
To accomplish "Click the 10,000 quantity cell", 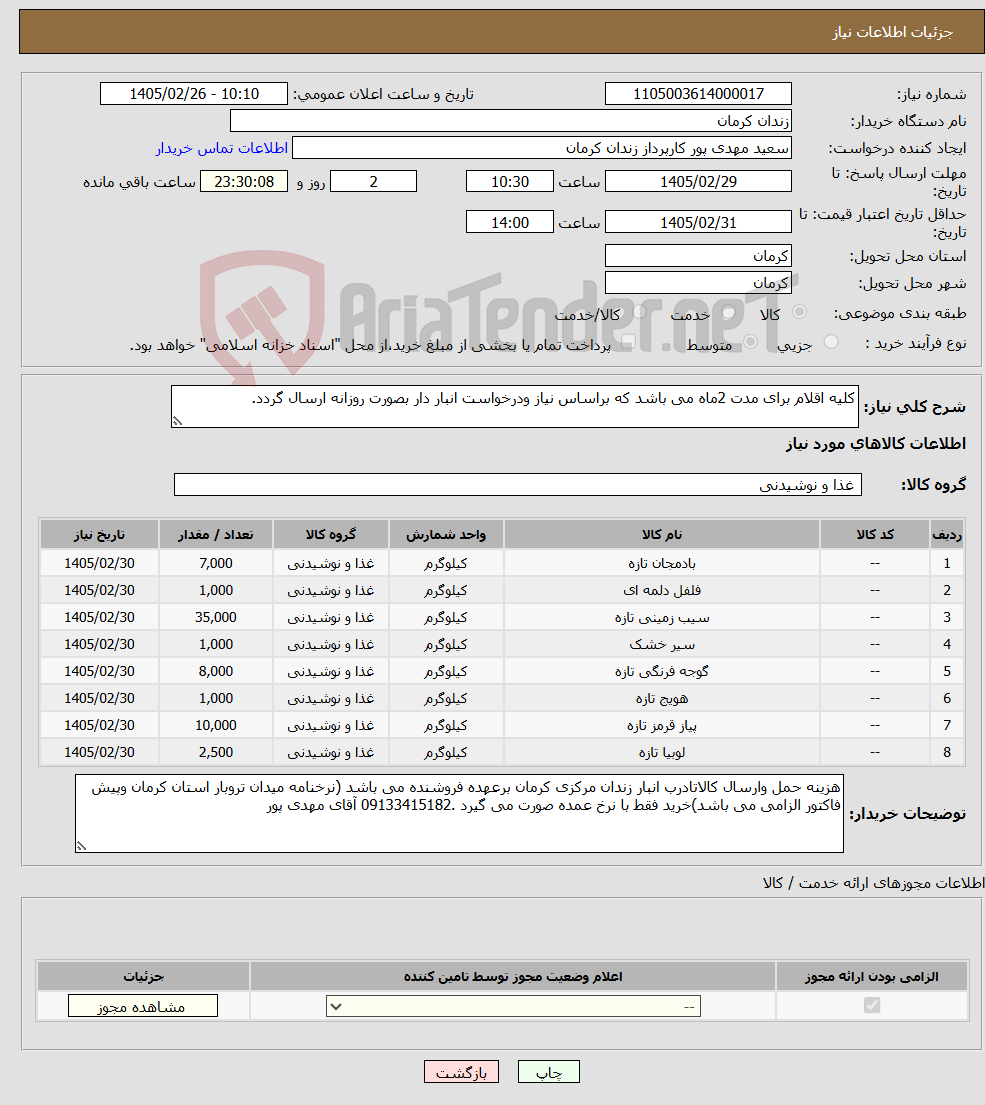I will click(x=216, y=725).
